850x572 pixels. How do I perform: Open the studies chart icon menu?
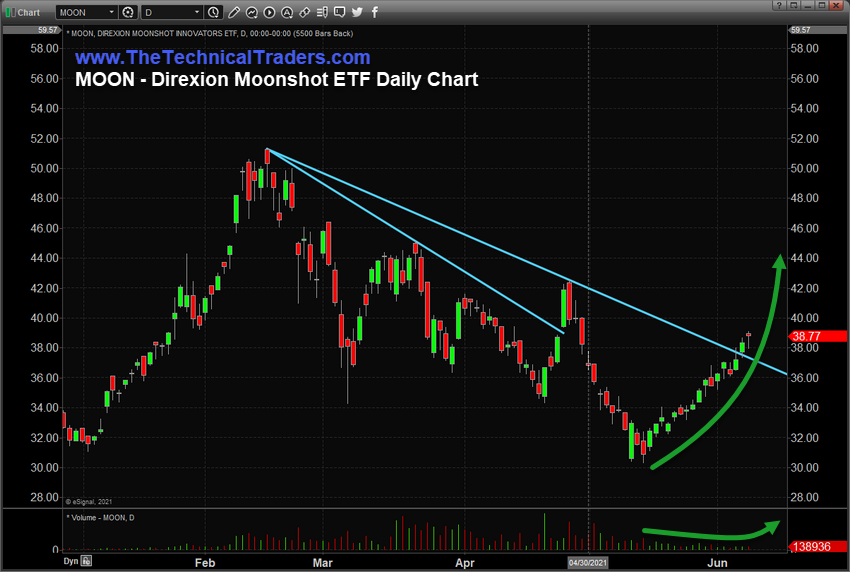[x=252, y=12]
